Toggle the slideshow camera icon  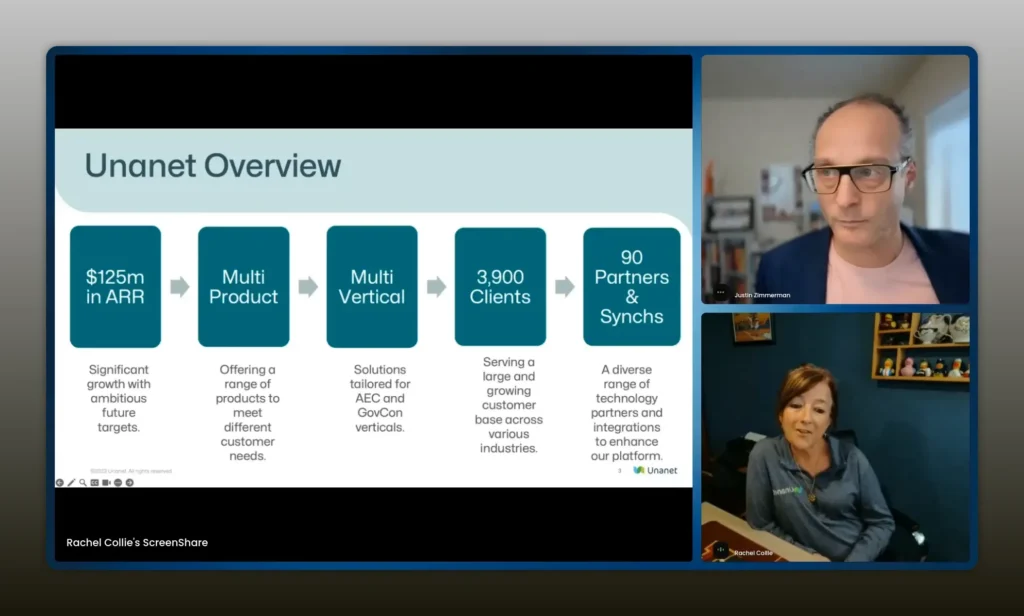pyautogui.click(x=106, y=482)
